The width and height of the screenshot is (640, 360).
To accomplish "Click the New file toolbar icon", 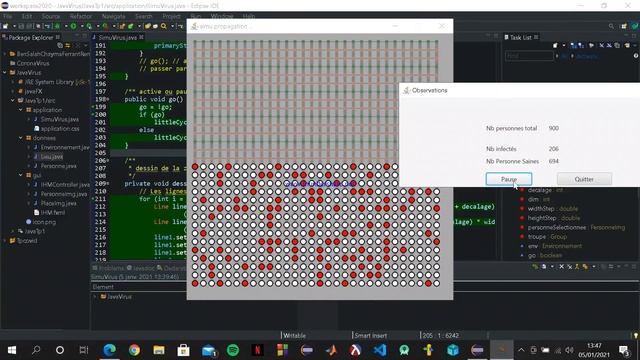I will pos(5,26).
